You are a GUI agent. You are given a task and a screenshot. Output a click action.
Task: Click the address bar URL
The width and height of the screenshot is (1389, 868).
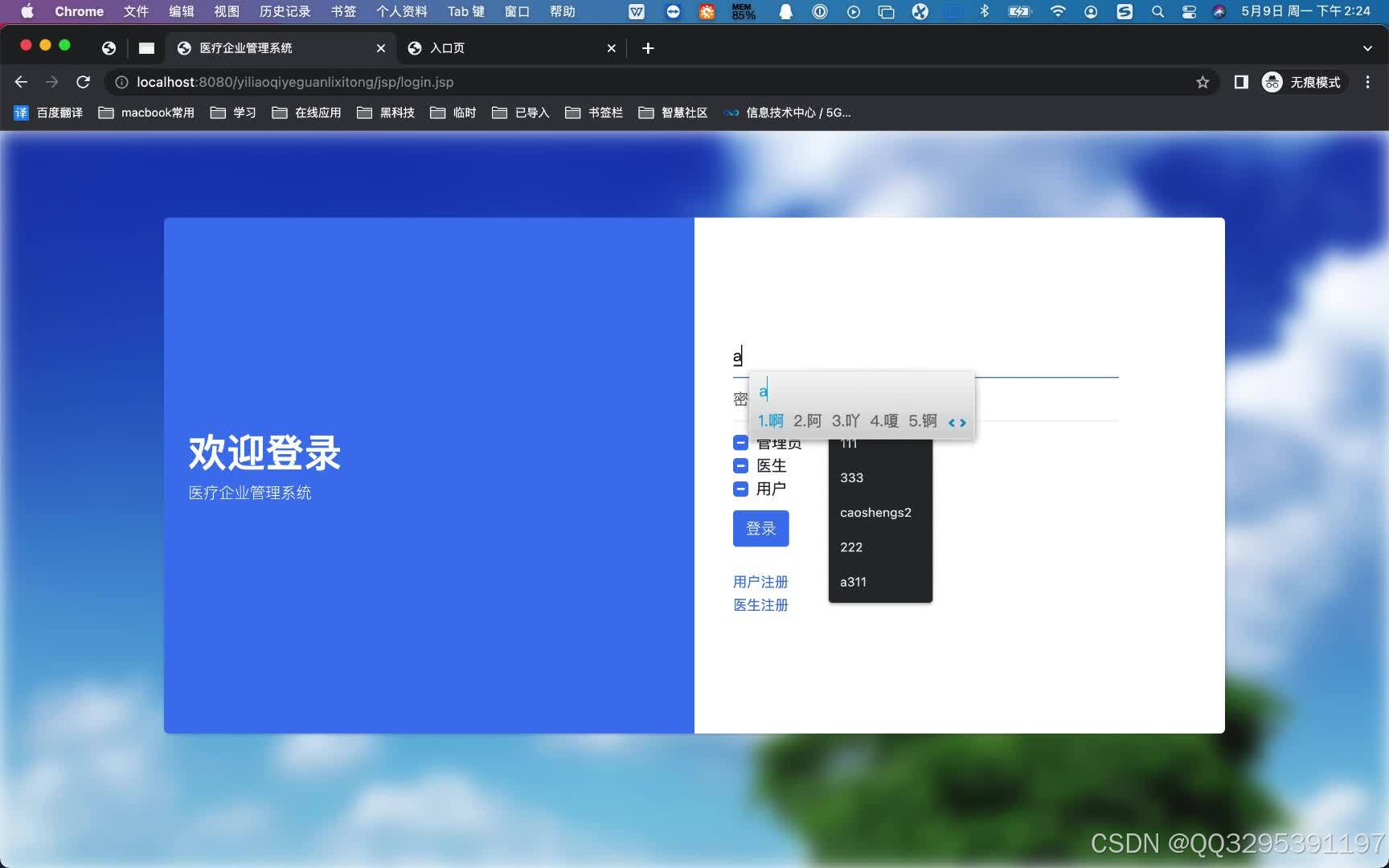295,82
